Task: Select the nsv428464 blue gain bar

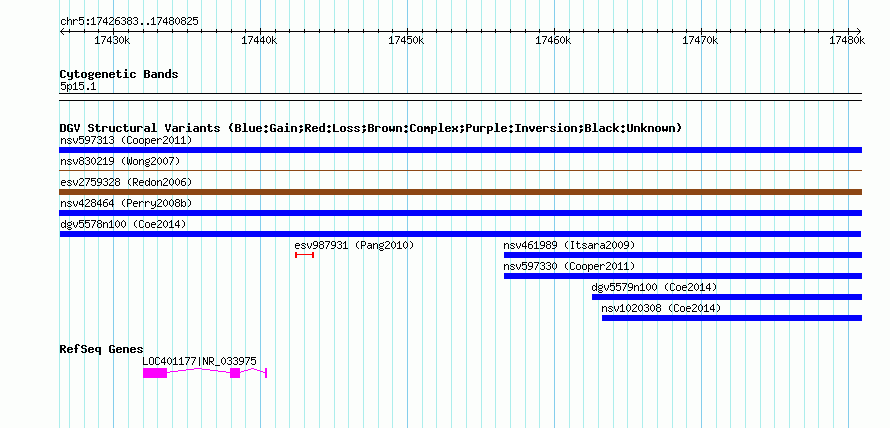Action: click(460, 213)
